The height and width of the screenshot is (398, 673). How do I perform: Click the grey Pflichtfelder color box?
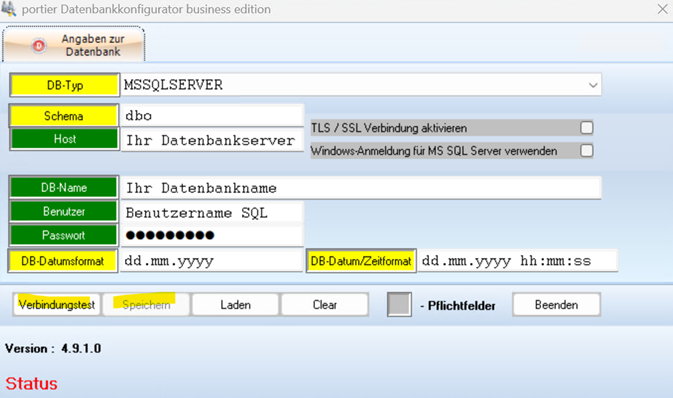(x=399, y=304)
